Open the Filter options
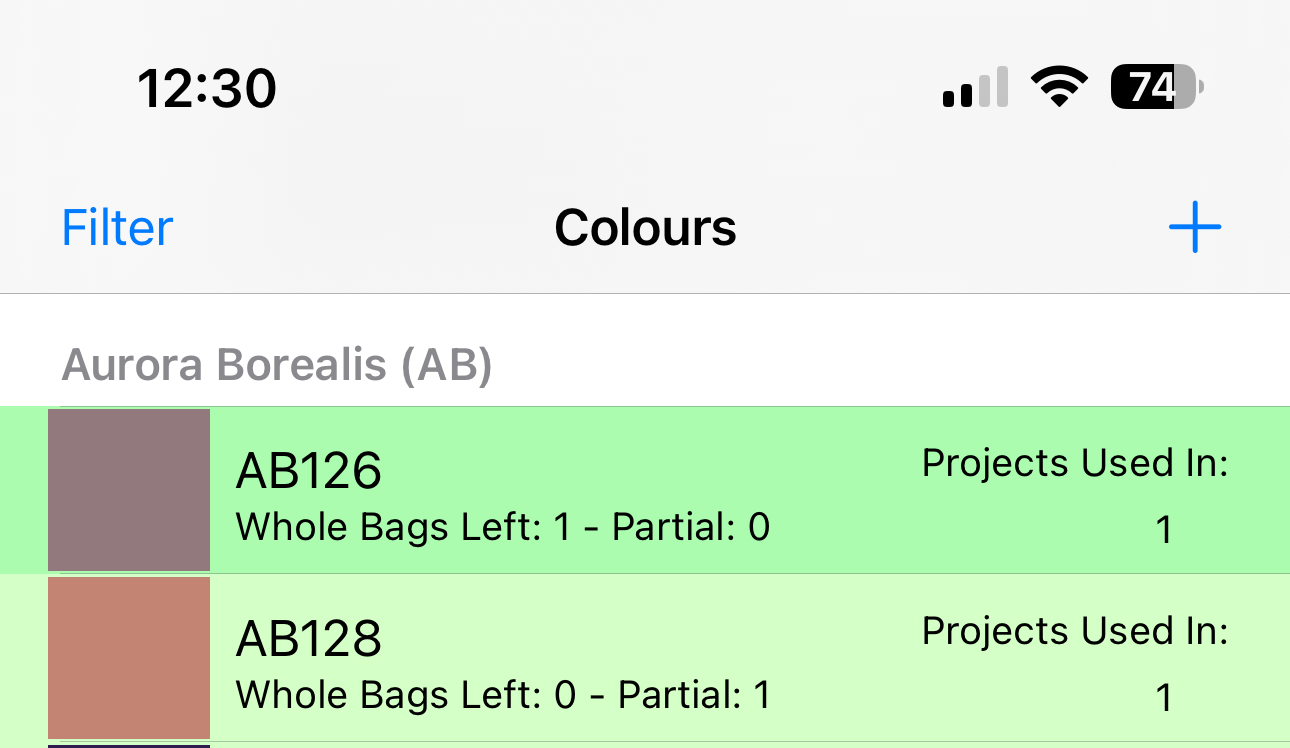The image size is (1290, 748). click(117, 228)
